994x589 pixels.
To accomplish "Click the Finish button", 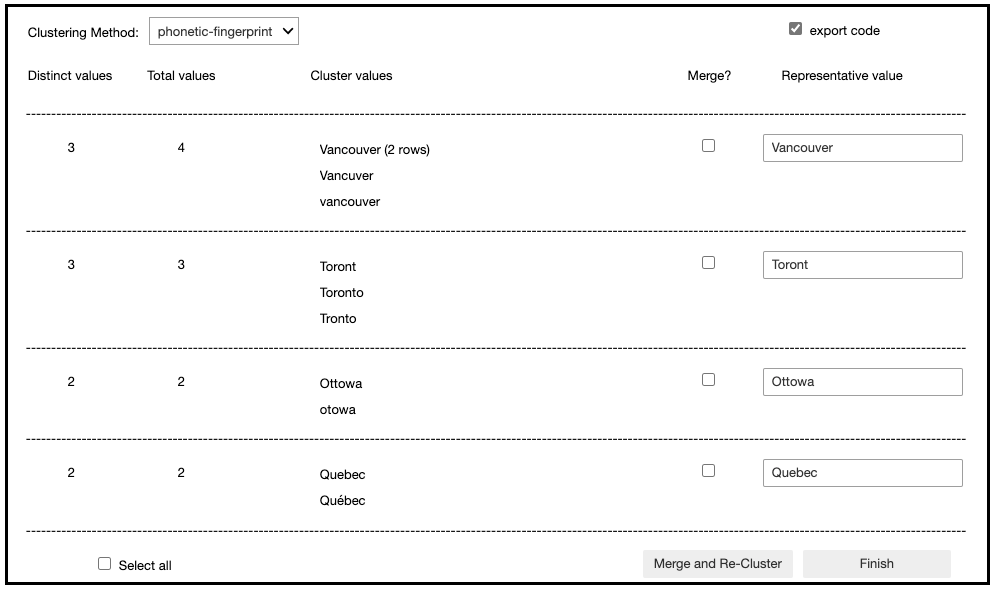I will (877, 564).
